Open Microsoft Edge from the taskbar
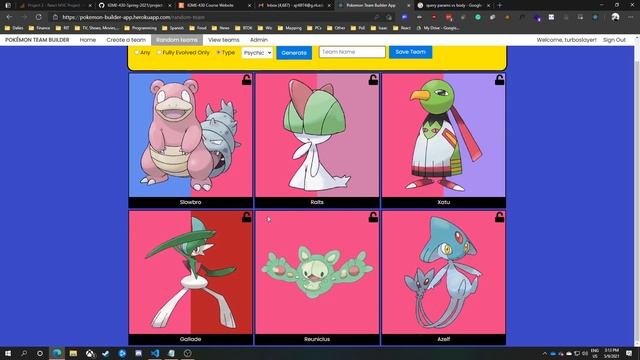The image size is (640, 360). point(57,353)
